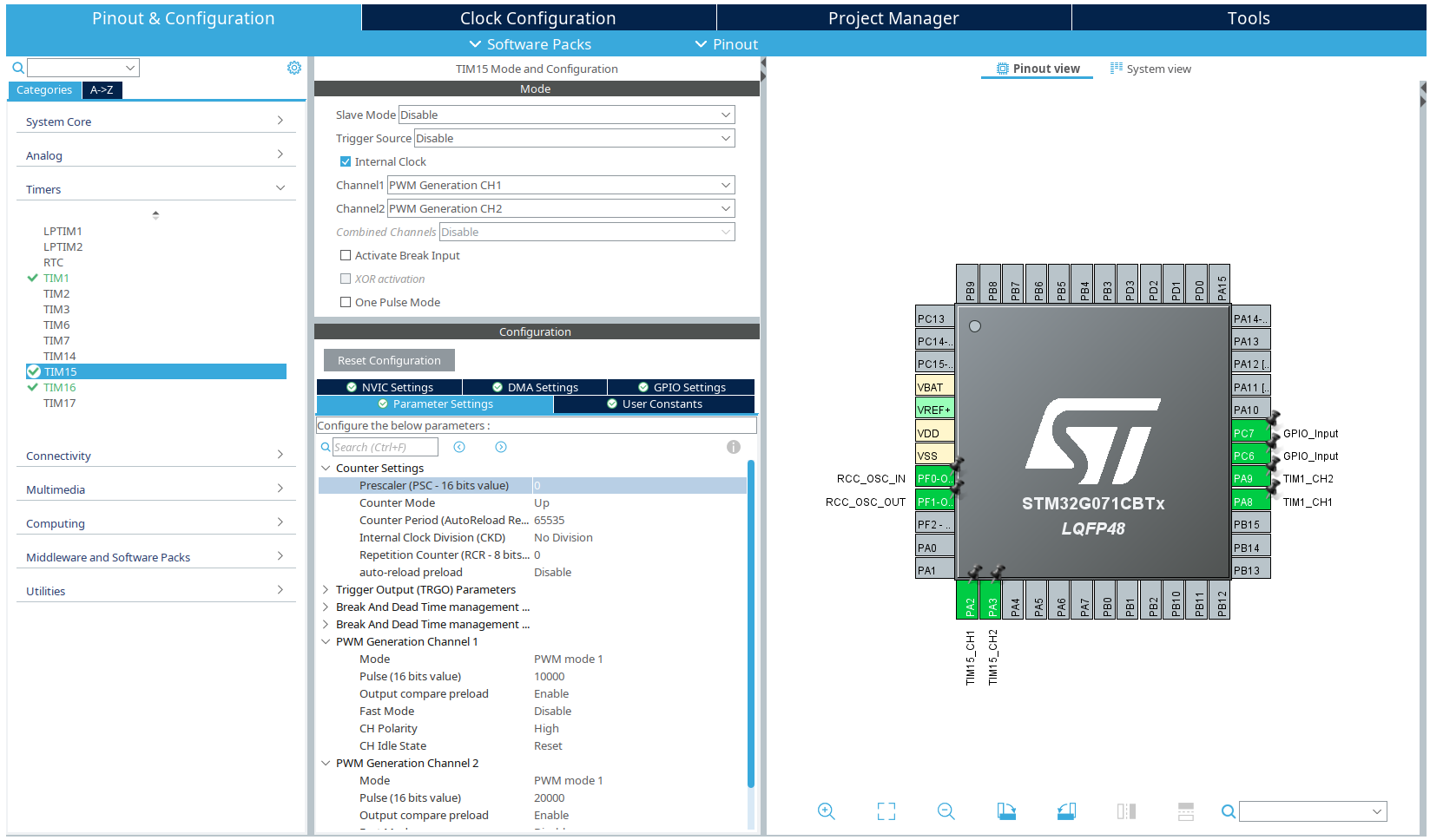
Task: Click the PA8 pin on the chip
Action: (x=1251, y=502)
